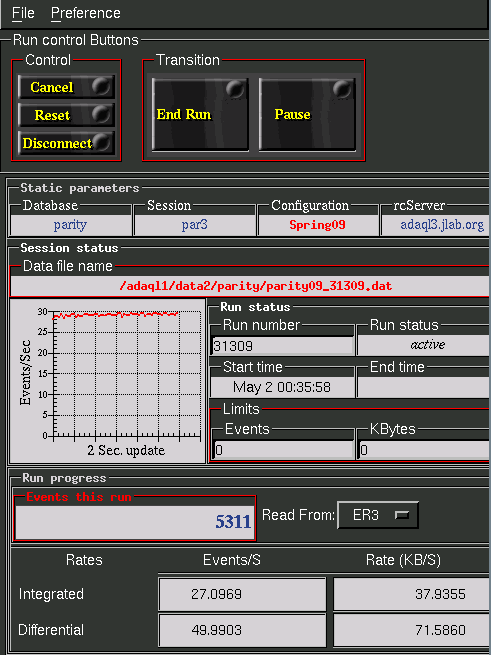Click Integrated events rate 27.0969
This screenshot has width=491, height=655.
click(242, 594)
